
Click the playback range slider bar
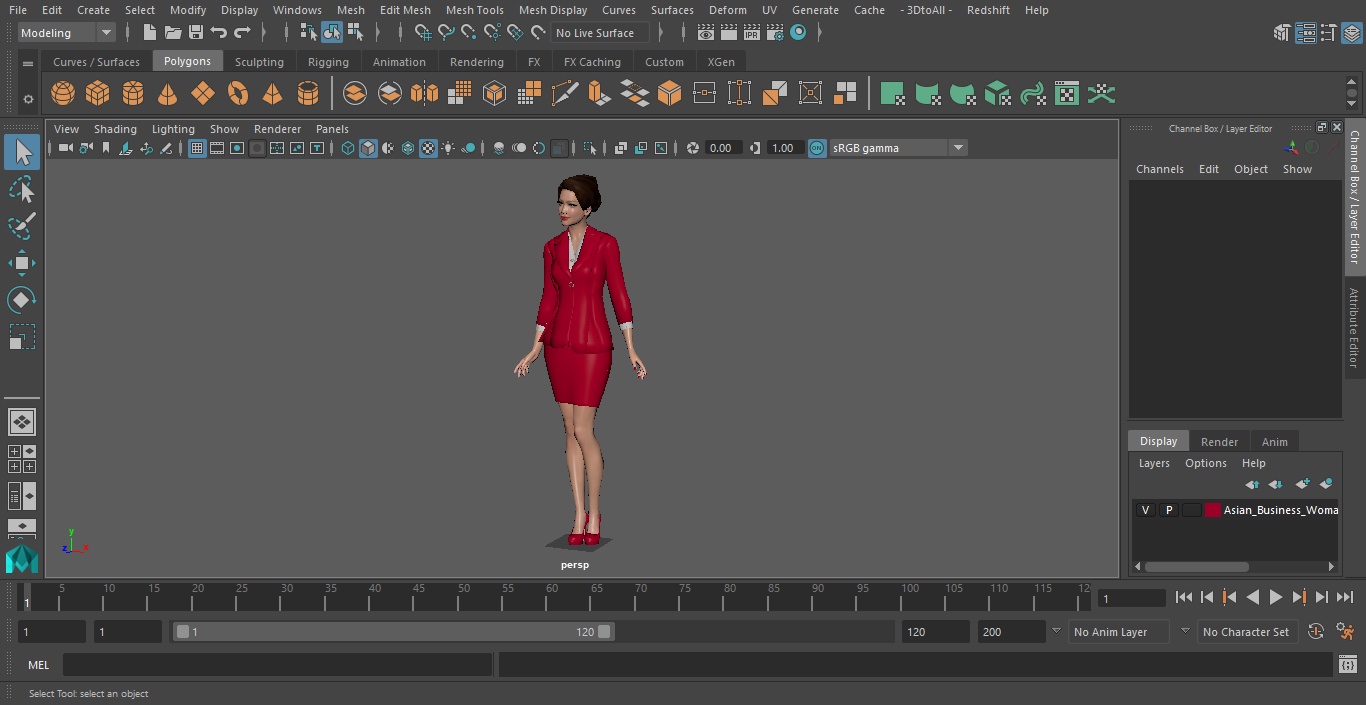393,632
